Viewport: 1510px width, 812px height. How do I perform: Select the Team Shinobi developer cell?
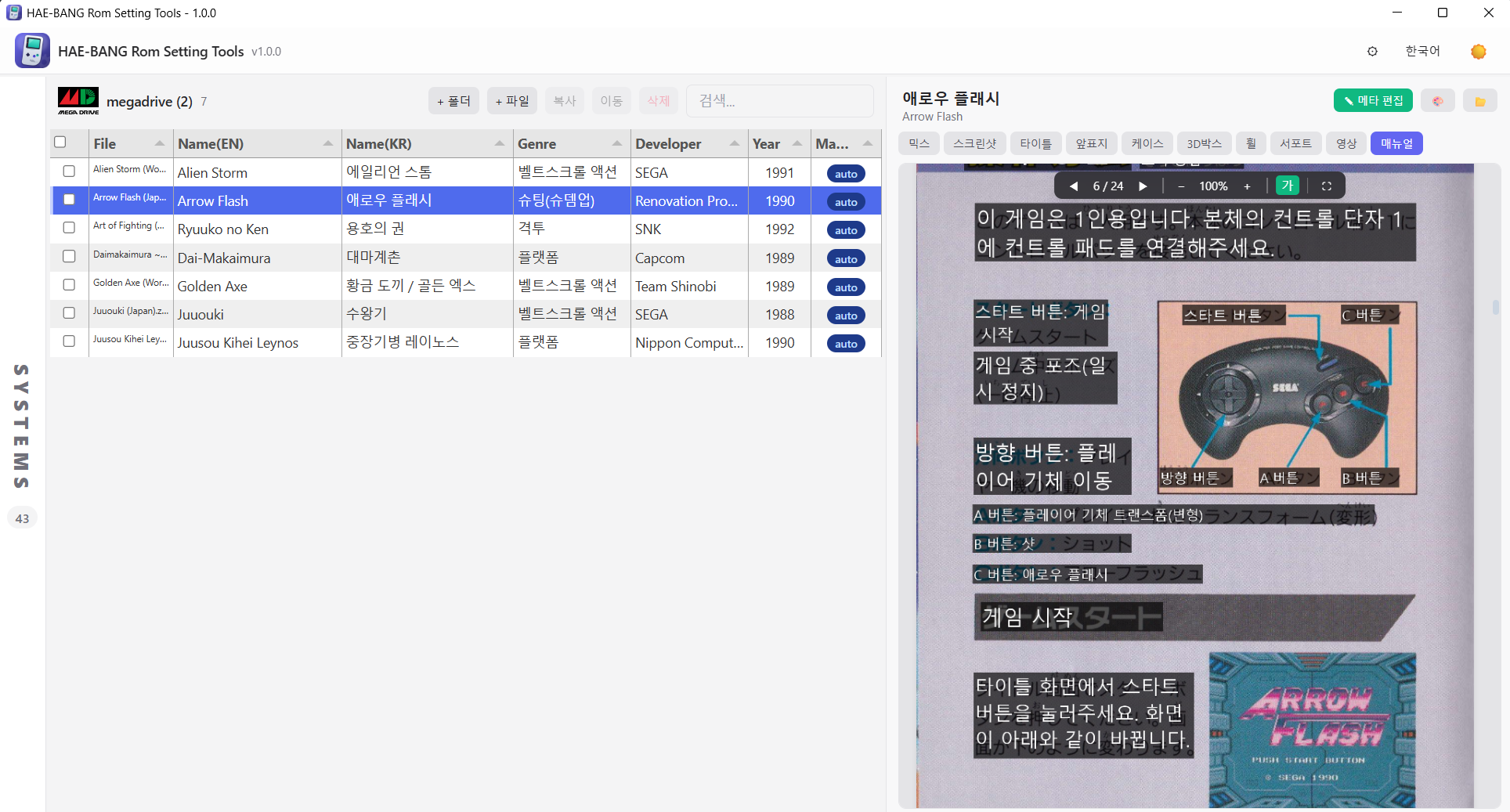[689, 286]
